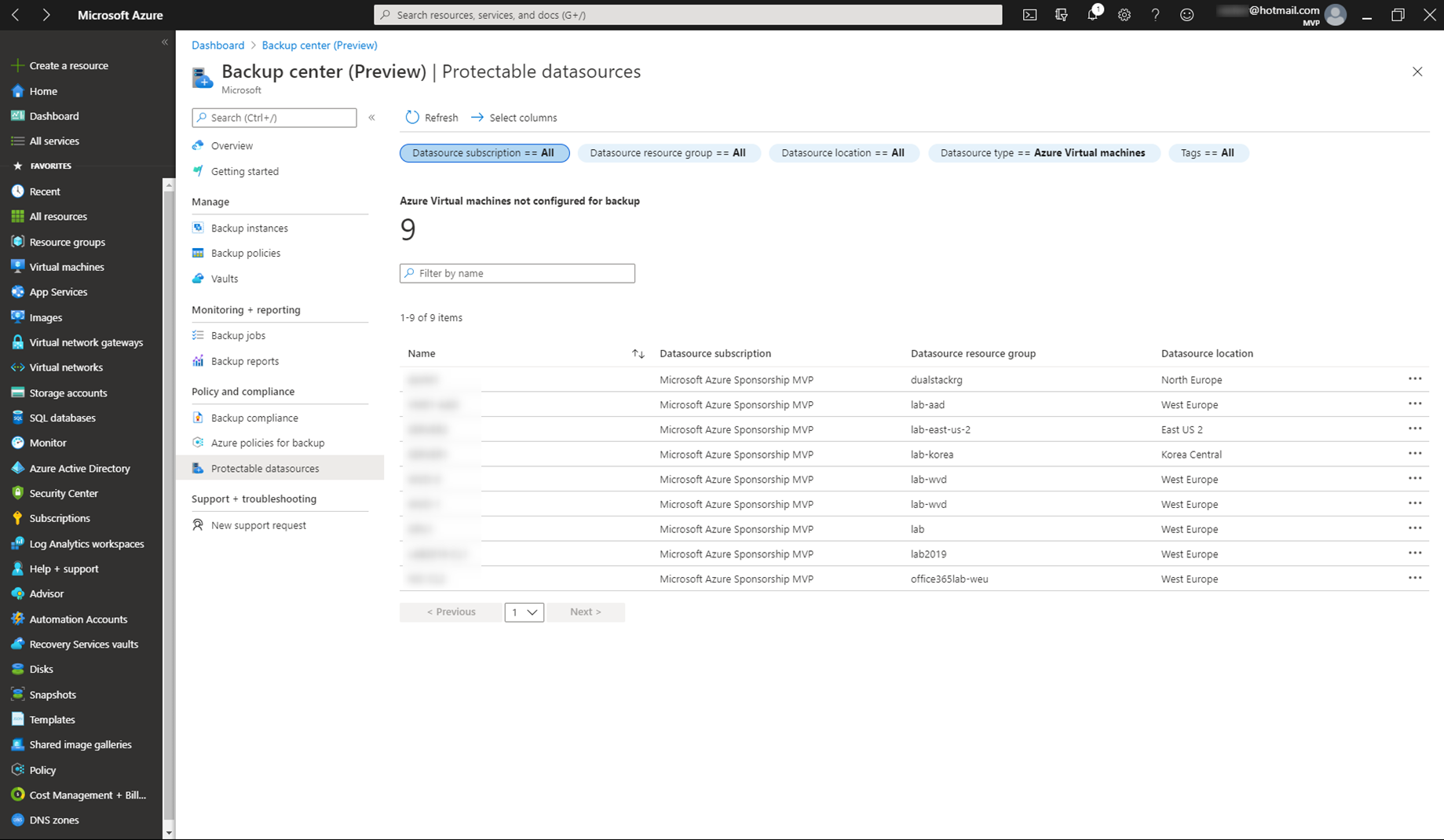Open portal settings gear
Image resolution: width=1444 pixels, height=840 pixels.
[x=1124, y=15]
